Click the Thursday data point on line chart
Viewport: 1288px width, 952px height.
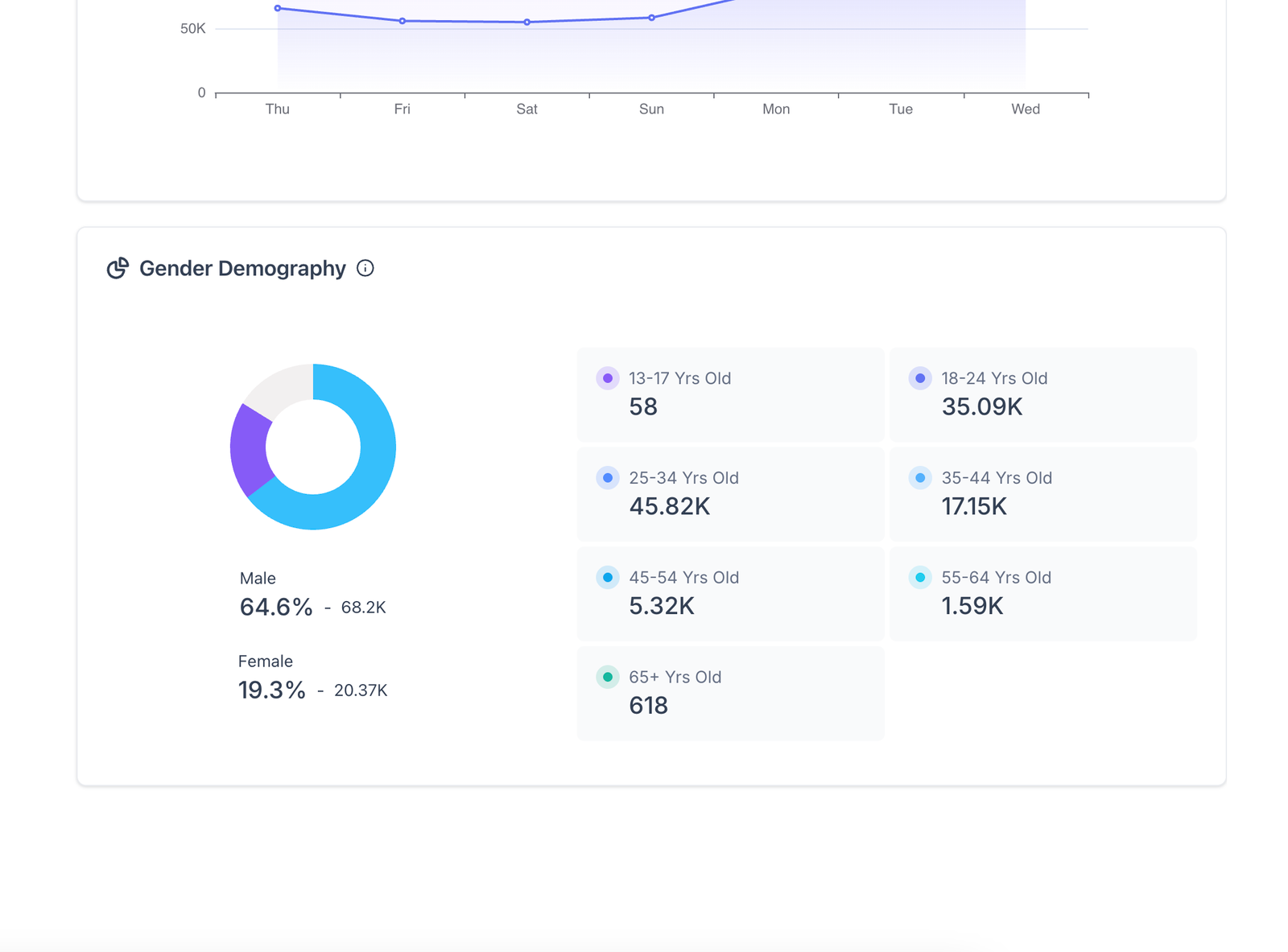tap(278, 9)
